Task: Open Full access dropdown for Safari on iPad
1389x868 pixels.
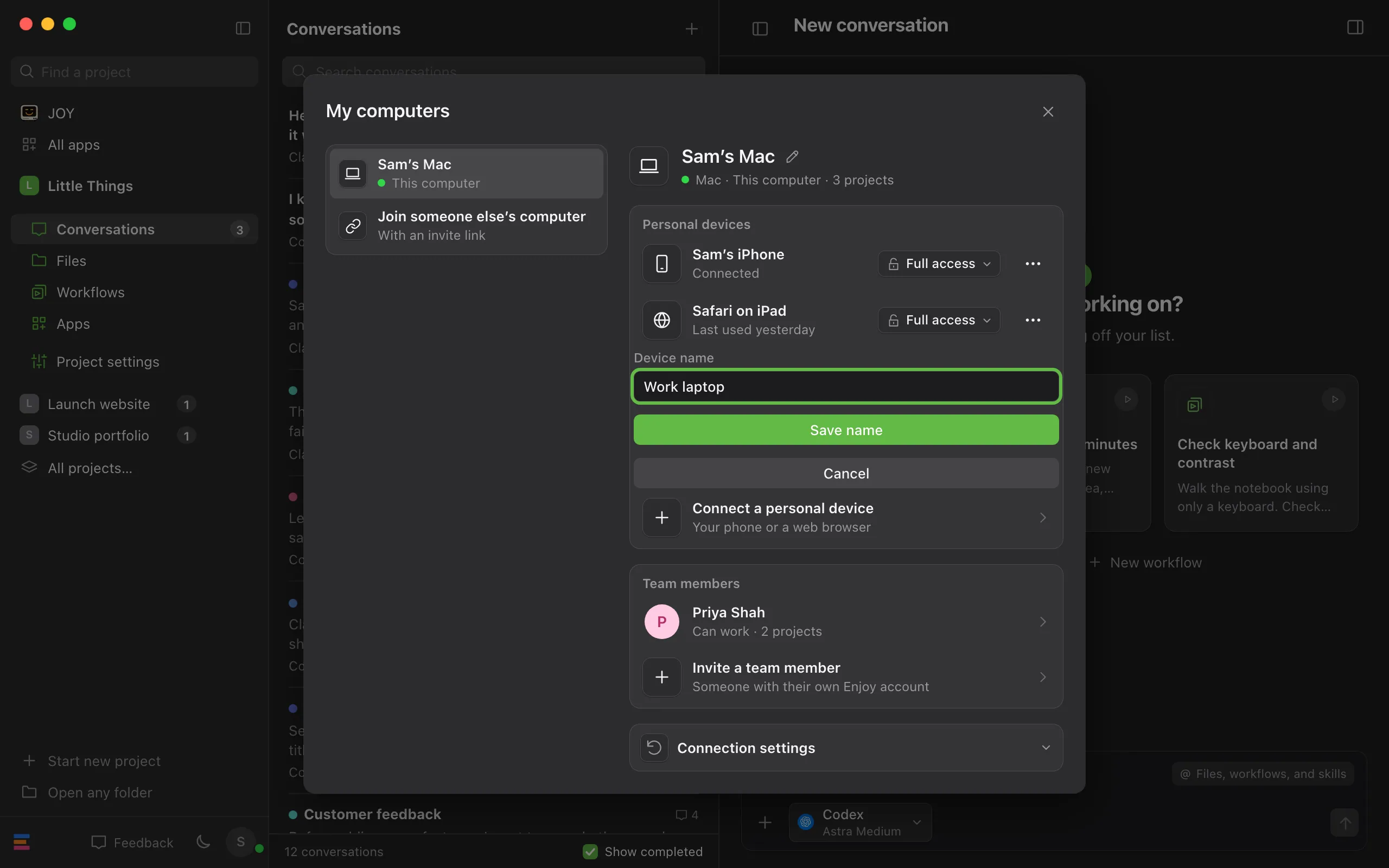Action: click(x=939, y=320)
